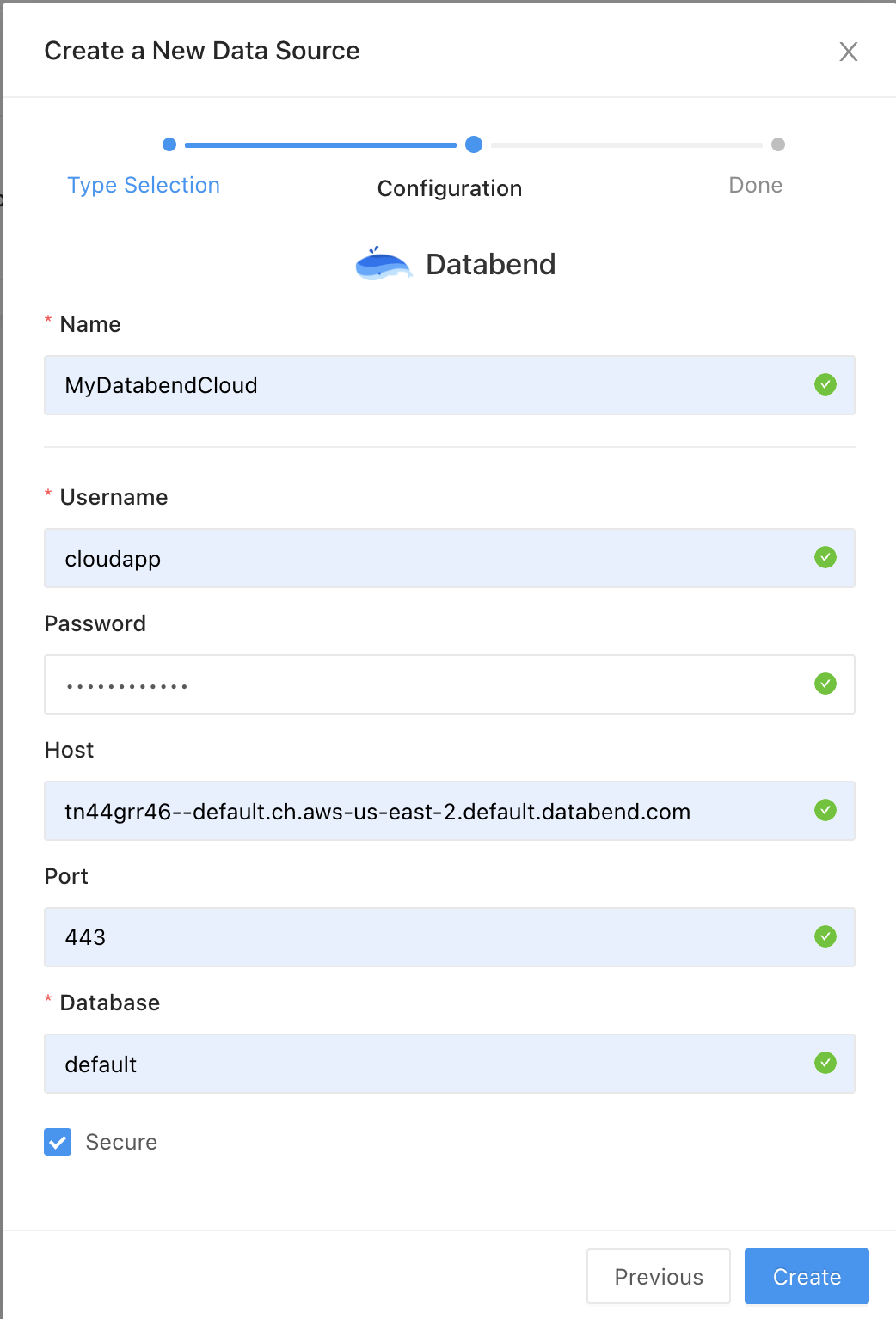896x1319 pixels.
Task: Click the dialog title Create a New Data Source
Action: [x=202, y=51]
